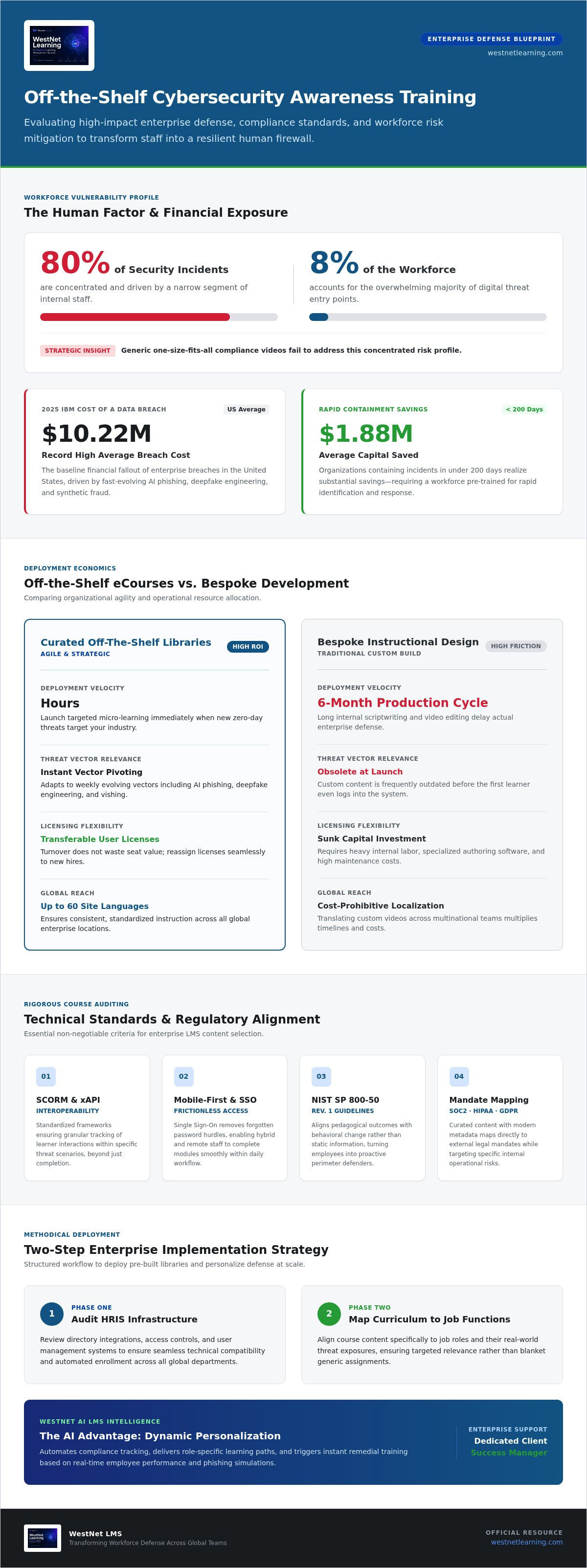Image resolution: width=587 pixels, height=1568 pixels.
Task: Click the US Average tag
Action: [x=246, y=409]
